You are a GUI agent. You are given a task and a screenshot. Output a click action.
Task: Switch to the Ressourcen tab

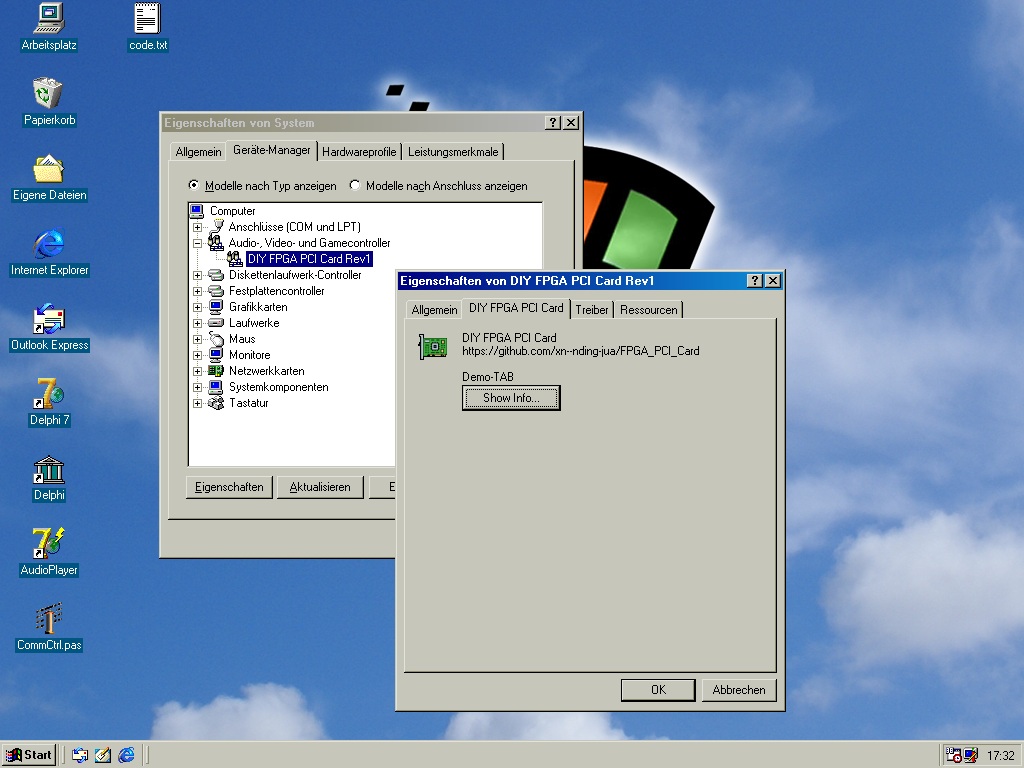pyautogui.click(x=648, y=310)
